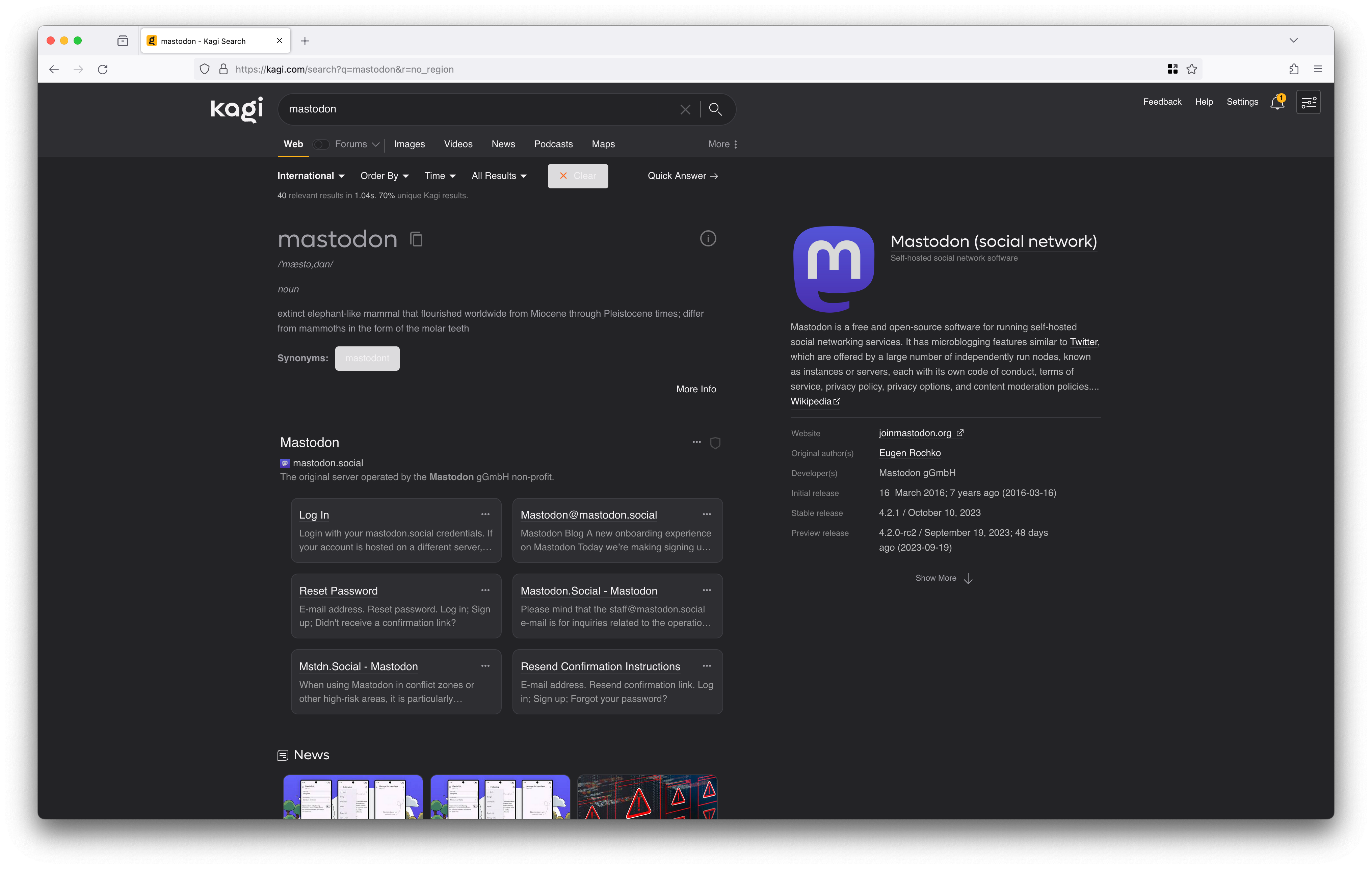Screen dimensions: 1372x869
Task: Open the Mastodon search result title
Action: 309,443
